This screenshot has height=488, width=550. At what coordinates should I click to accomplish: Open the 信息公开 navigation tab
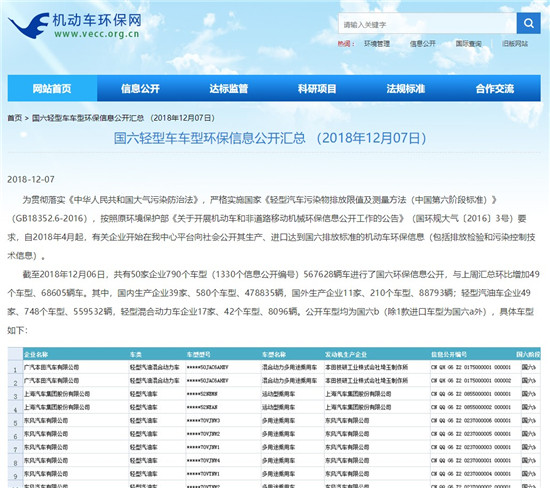point(140,88)
